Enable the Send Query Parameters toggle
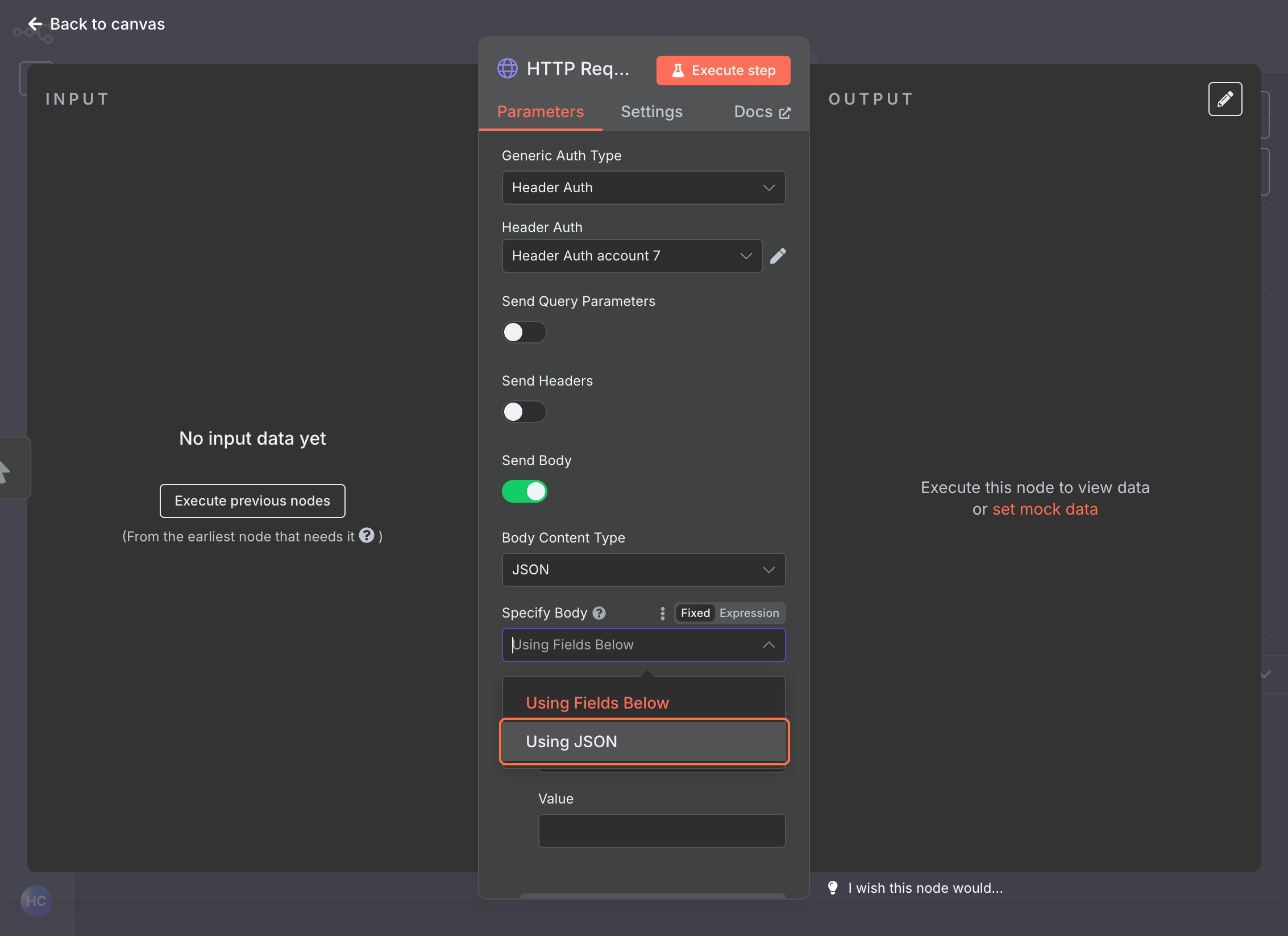This screenshot has width=1288, height=936. click(524, 332)
